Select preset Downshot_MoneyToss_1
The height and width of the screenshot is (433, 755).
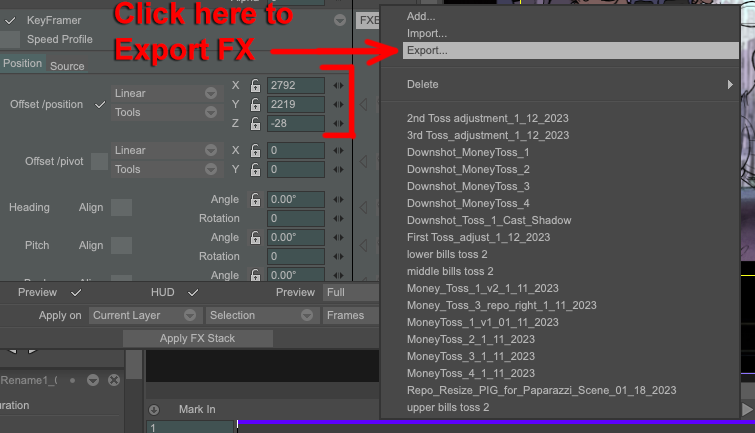tap(468, 152)
